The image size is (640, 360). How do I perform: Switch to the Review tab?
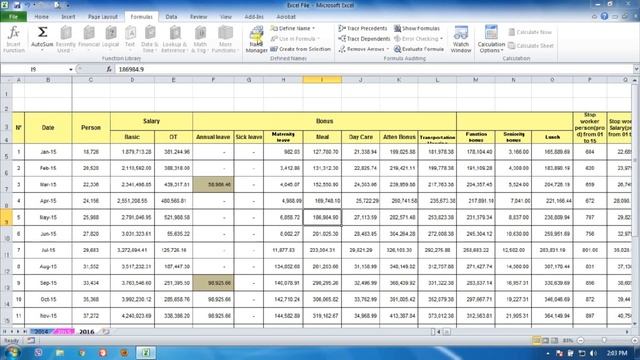click(198, 17)
